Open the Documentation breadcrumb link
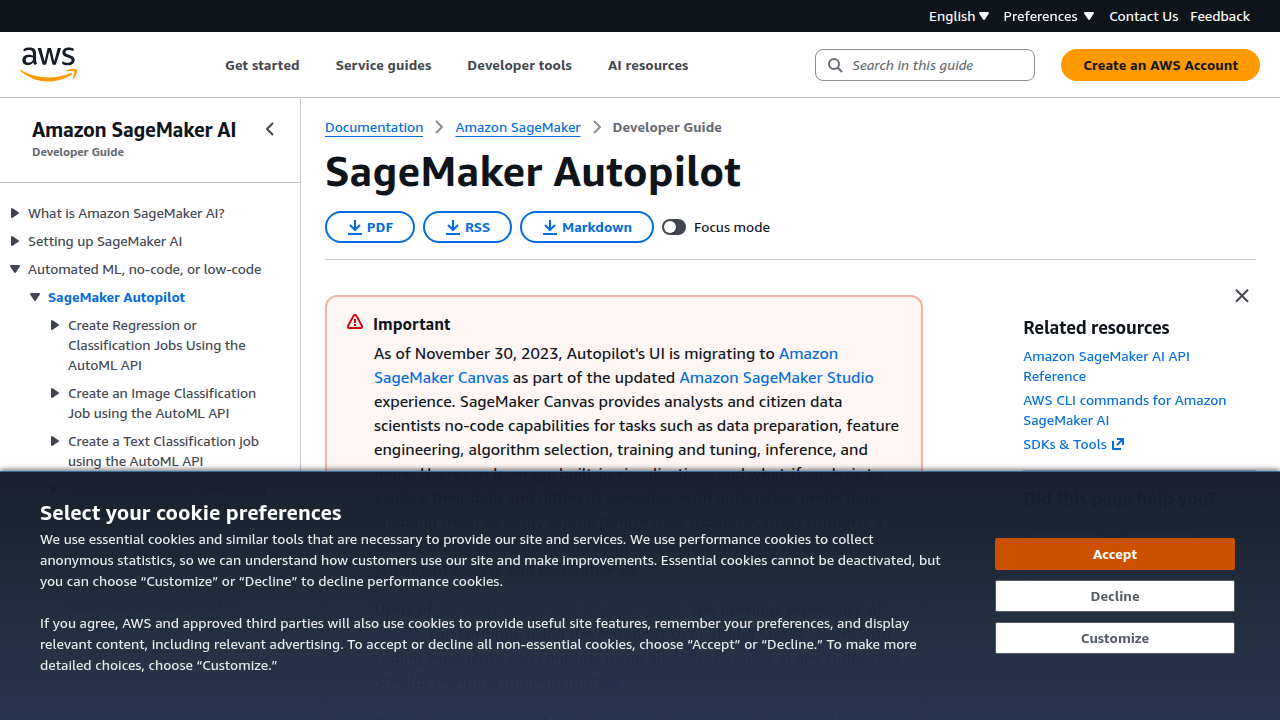Viewport: 1280px width, 720px height. click(374, 127)
